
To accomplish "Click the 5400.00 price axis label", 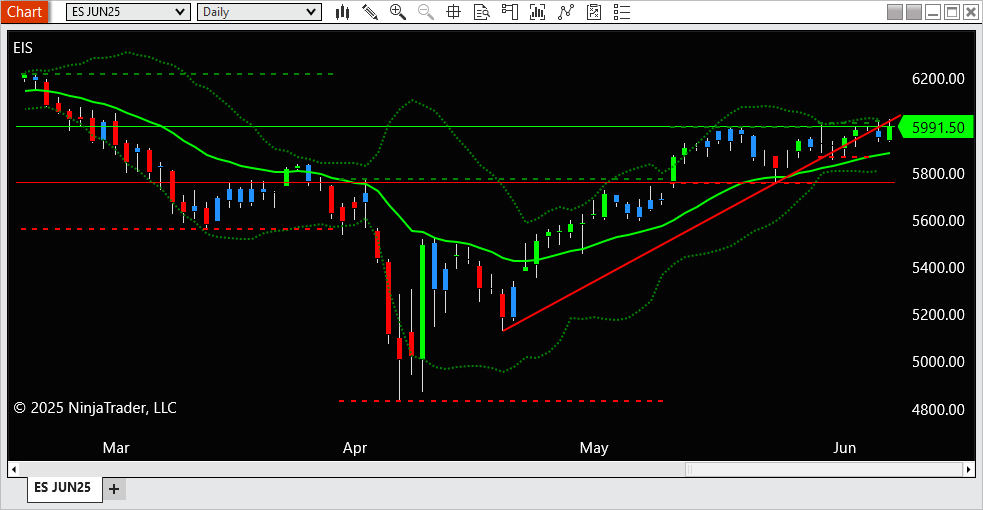I will 938,268.
